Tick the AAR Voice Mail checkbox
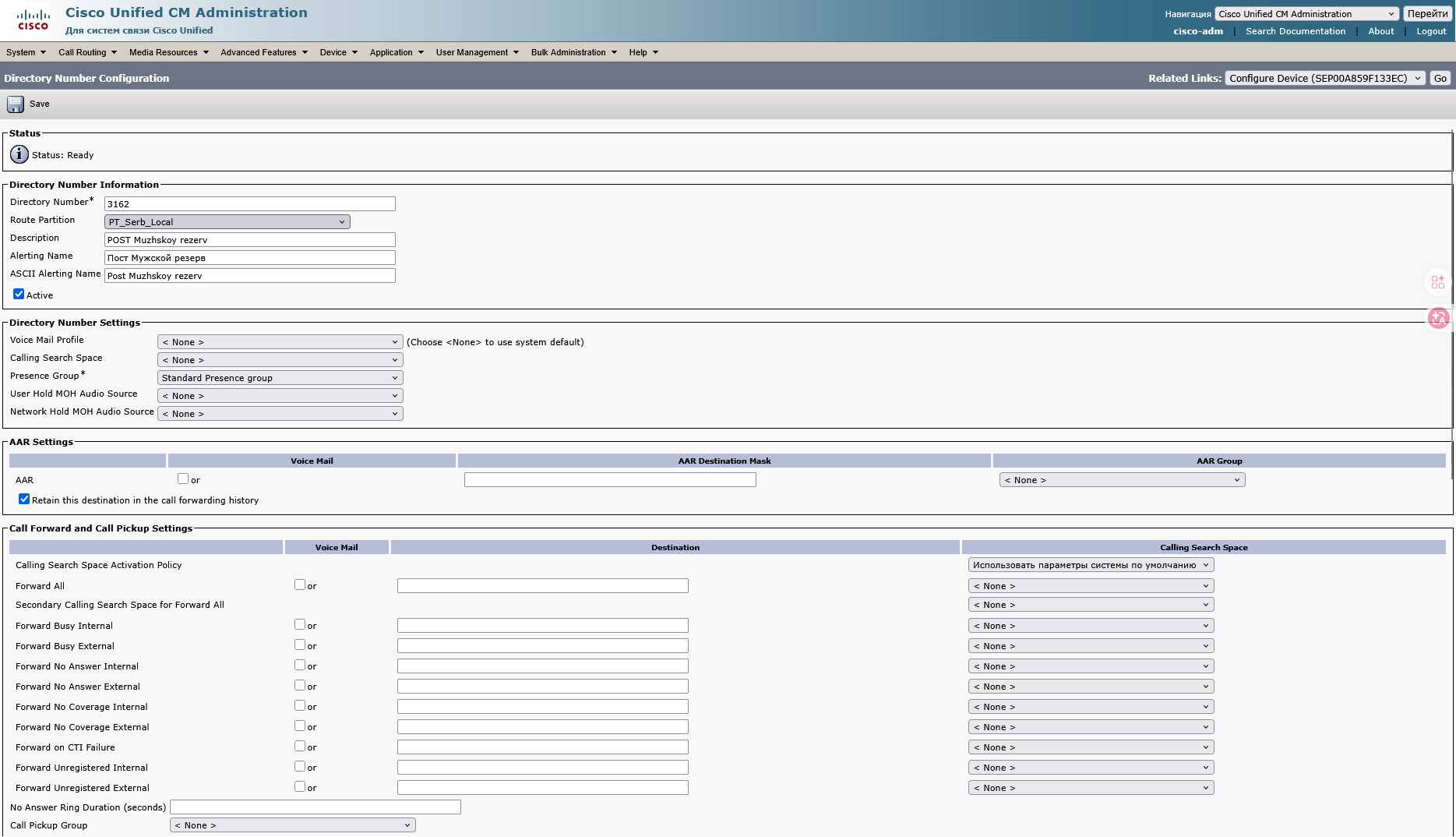The image size is (1456, 837). (183, 479)
